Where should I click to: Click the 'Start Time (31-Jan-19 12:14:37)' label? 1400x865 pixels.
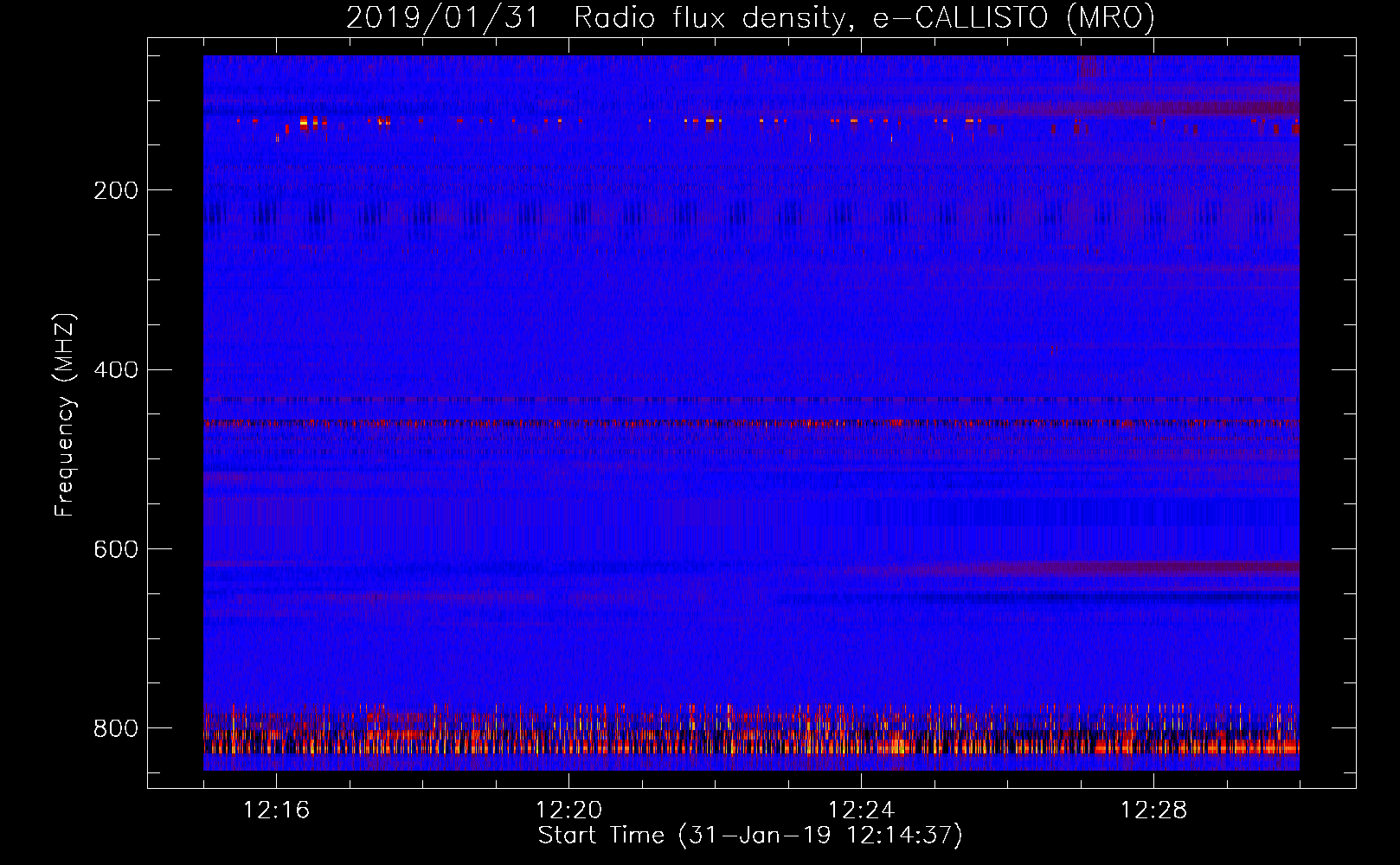[x=750, y=836]
